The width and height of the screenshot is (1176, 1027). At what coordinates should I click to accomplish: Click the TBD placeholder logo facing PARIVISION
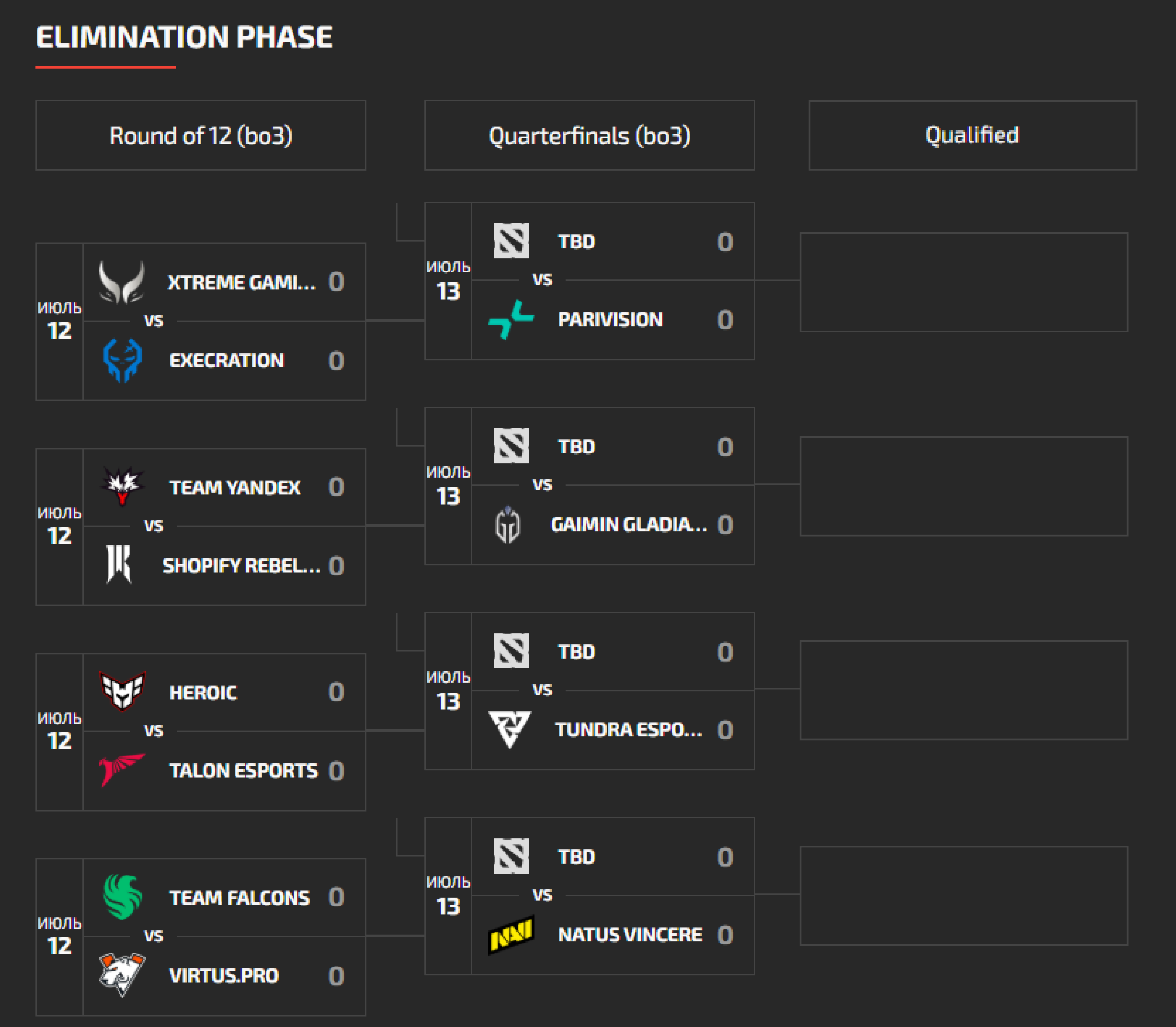(x=511, y=241)
